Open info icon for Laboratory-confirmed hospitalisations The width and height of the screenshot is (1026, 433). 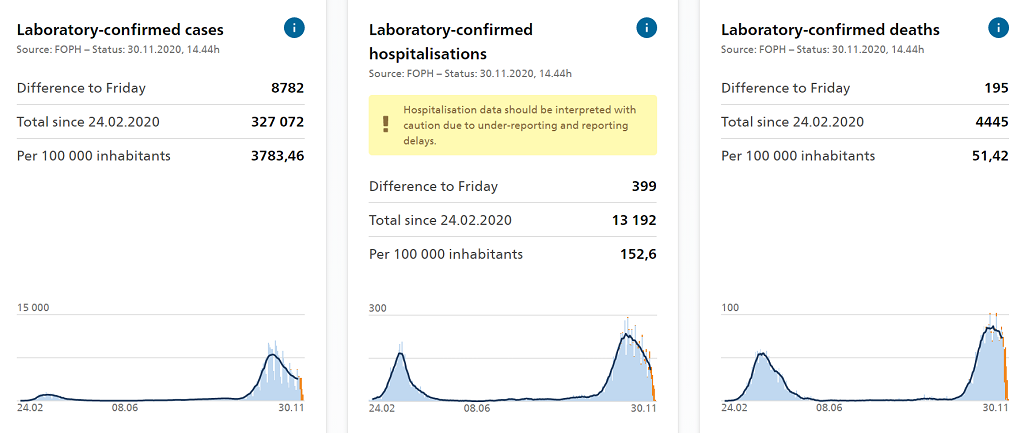pos(647,28)
